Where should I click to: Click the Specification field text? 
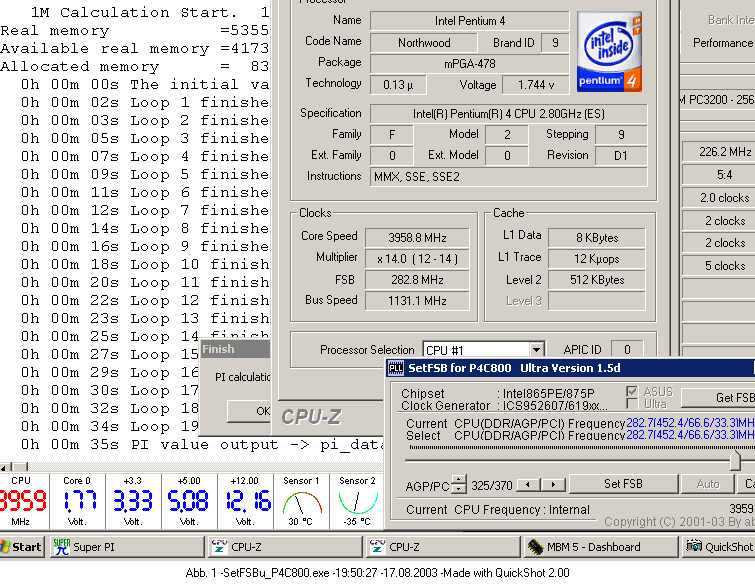point(508,114)
